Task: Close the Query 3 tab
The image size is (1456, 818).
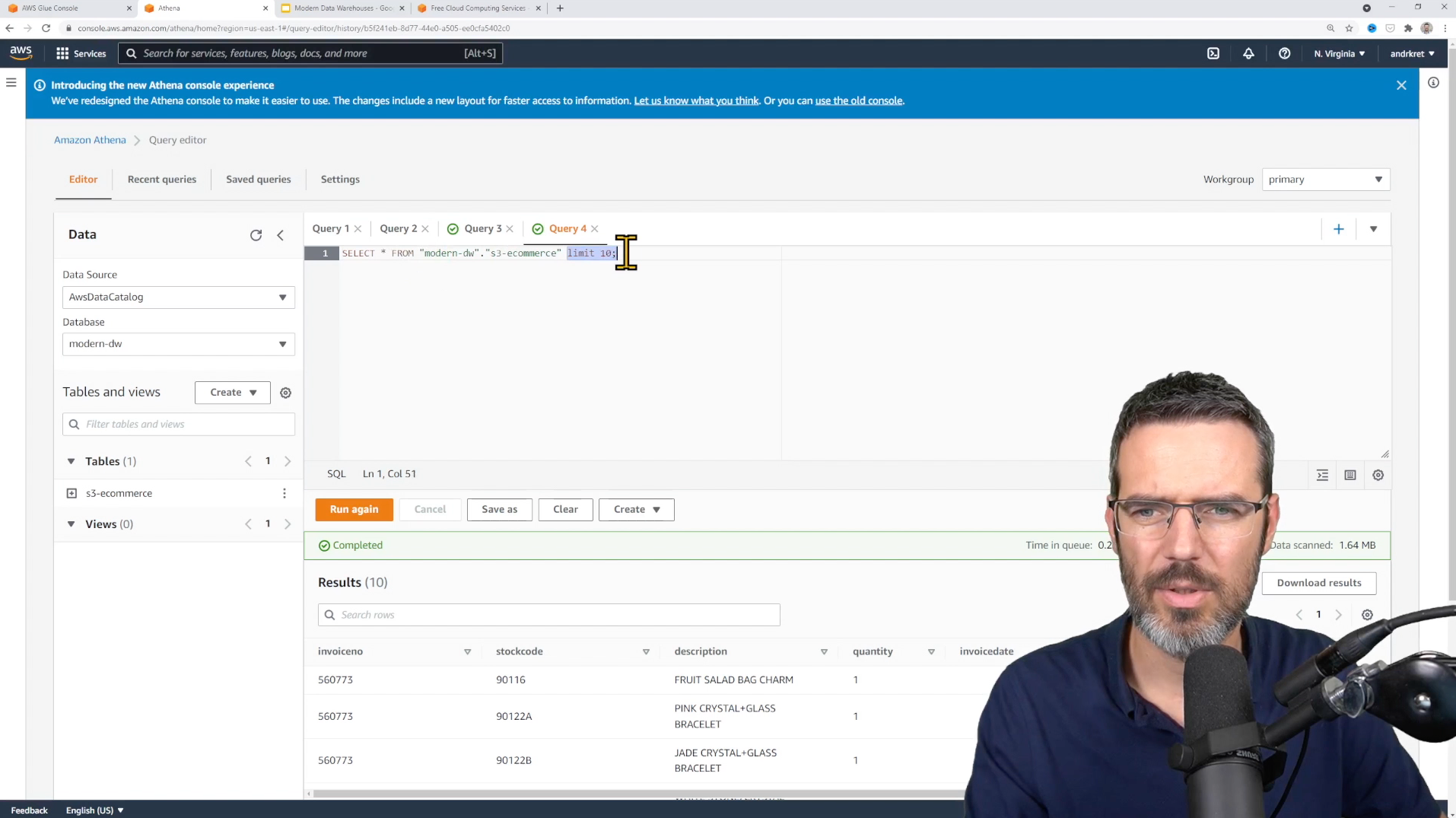Action: point(510,229)
